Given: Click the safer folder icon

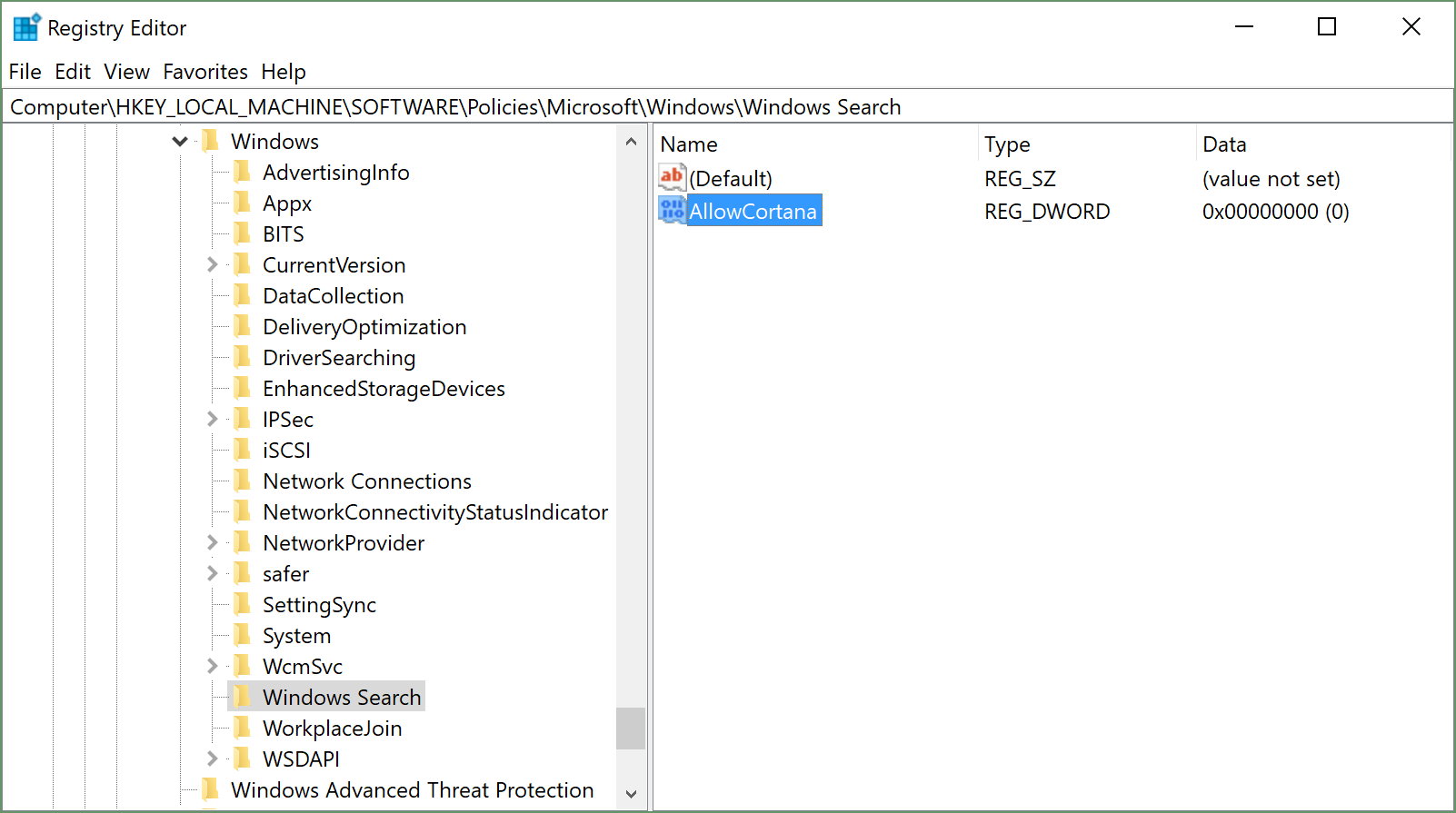Looking at the screenshot, I should (x=242, y=573).
